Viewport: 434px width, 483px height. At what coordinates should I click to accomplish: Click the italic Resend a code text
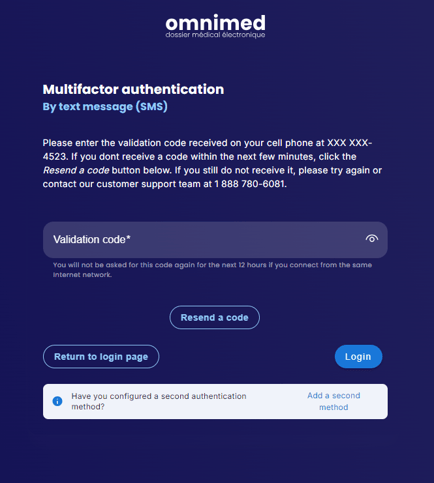76,170
